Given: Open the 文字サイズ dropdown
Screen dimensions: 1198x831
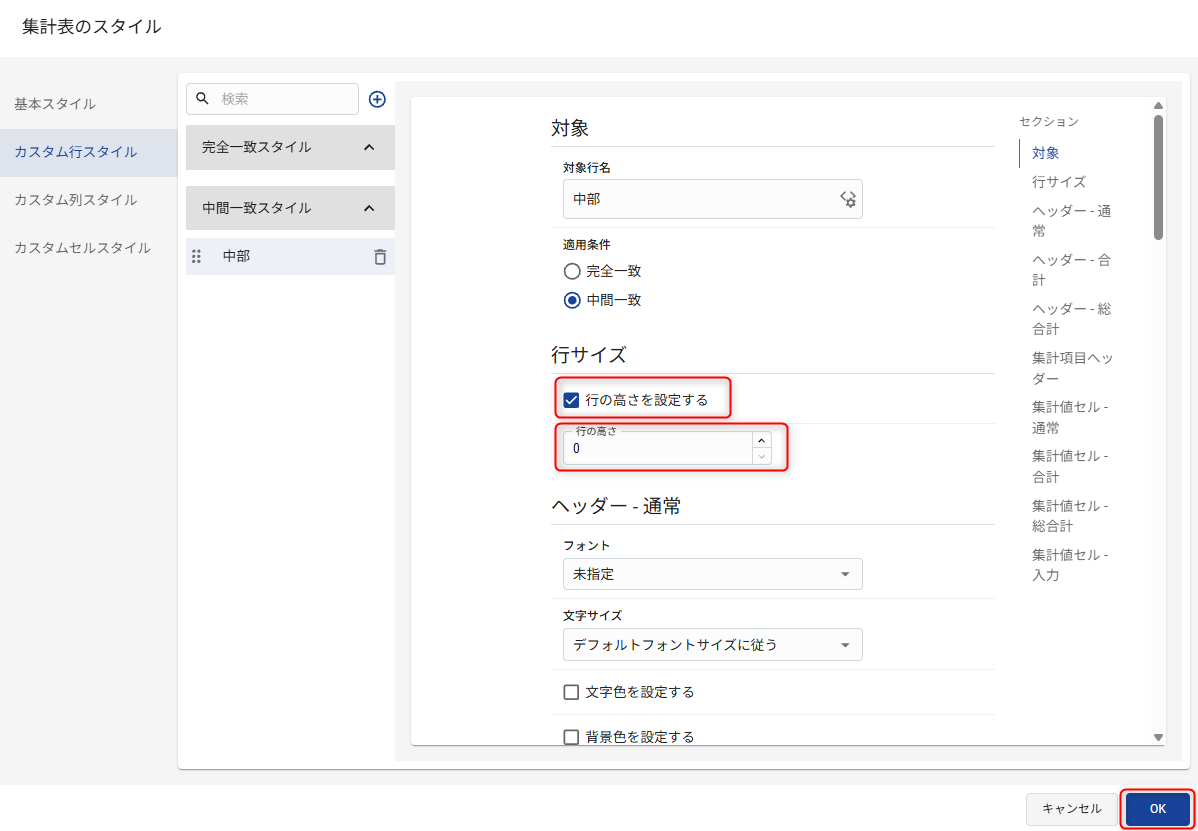Looking at the screenshot, I should 712,645.
